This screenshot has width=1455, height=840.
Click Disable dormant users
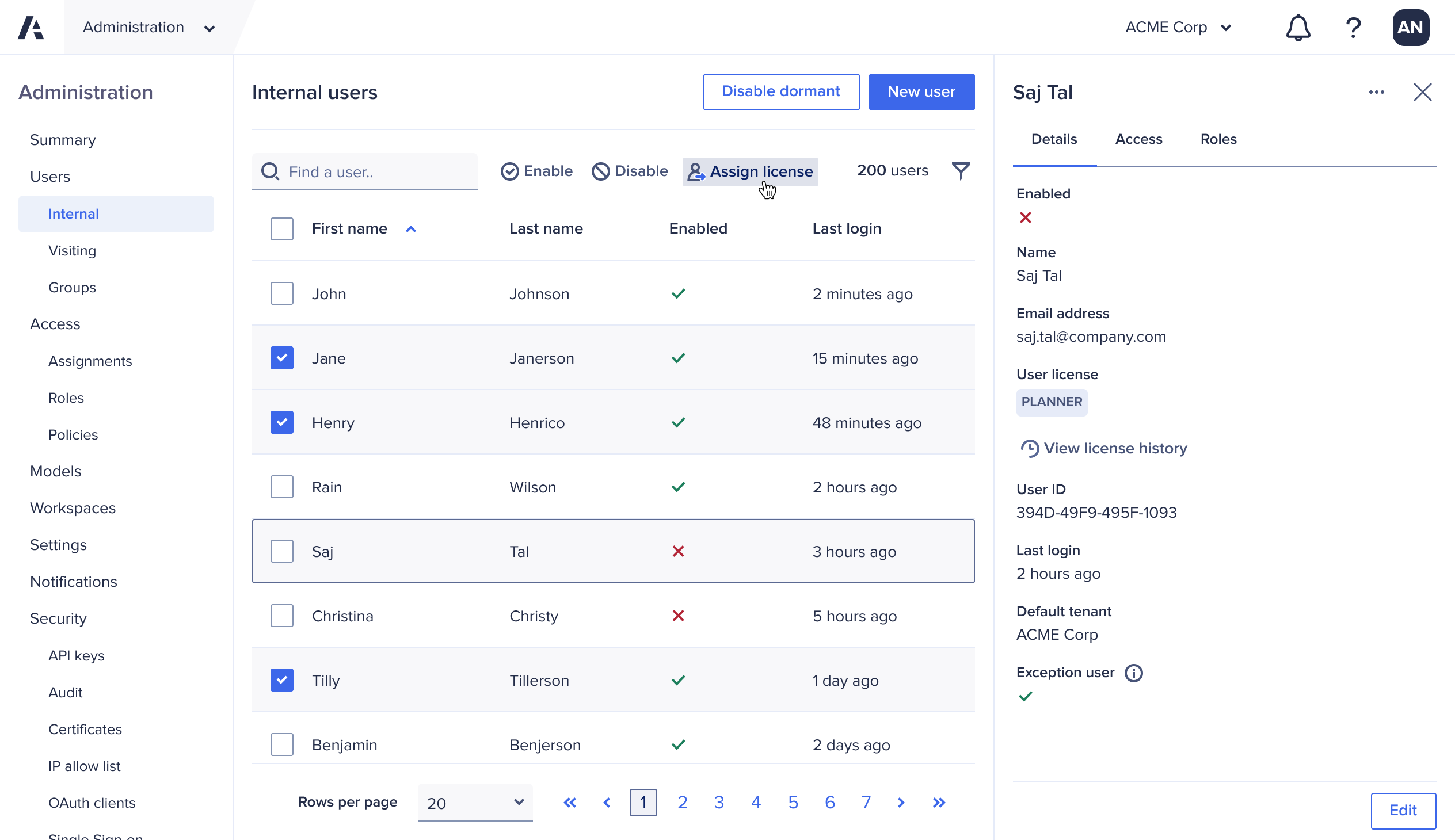(780, 91)
